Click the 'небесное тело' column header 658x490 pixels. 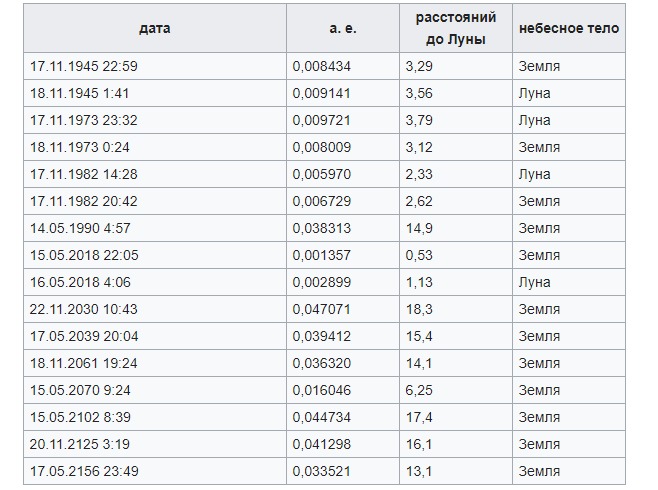[x=569, y=28]
